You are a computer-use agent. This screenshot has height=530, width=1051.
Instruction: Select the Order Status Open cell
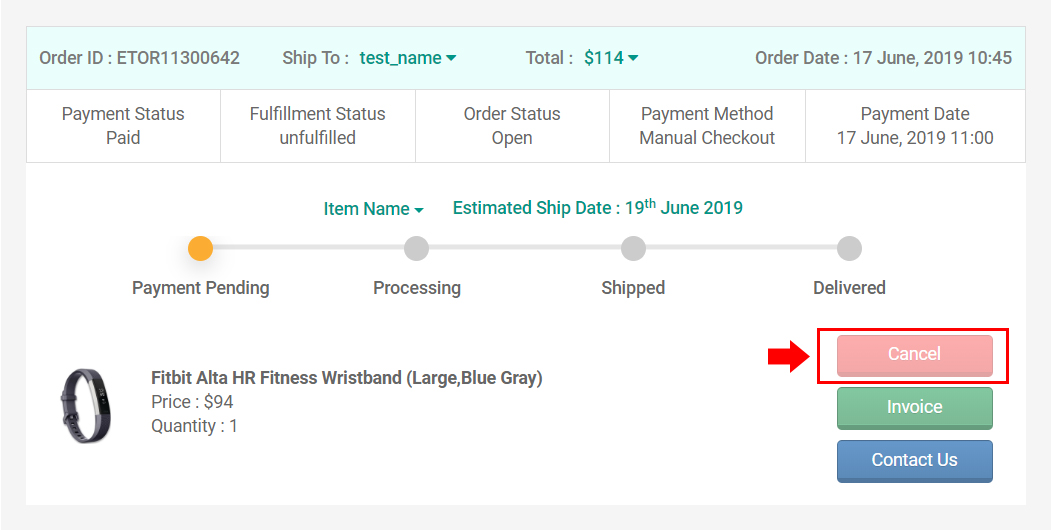click(512, 126)
